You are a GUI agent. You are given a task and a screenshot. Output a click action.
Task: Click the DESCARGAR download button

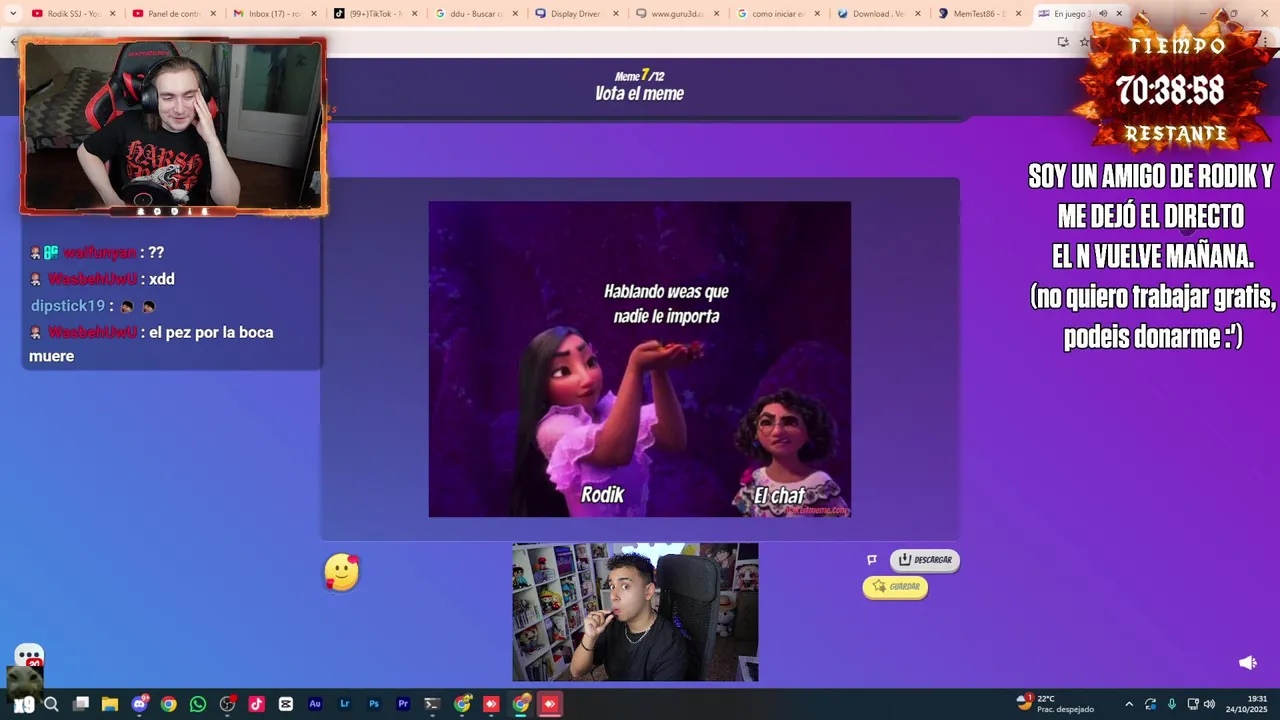point(925,560)
